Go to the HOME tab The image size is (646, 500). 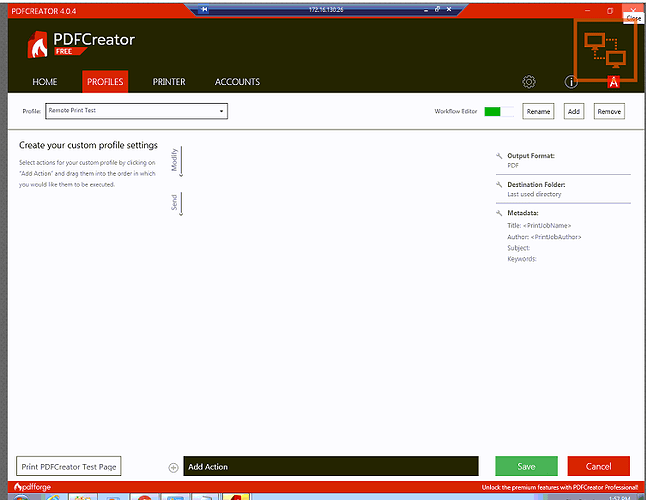[45, 82]
